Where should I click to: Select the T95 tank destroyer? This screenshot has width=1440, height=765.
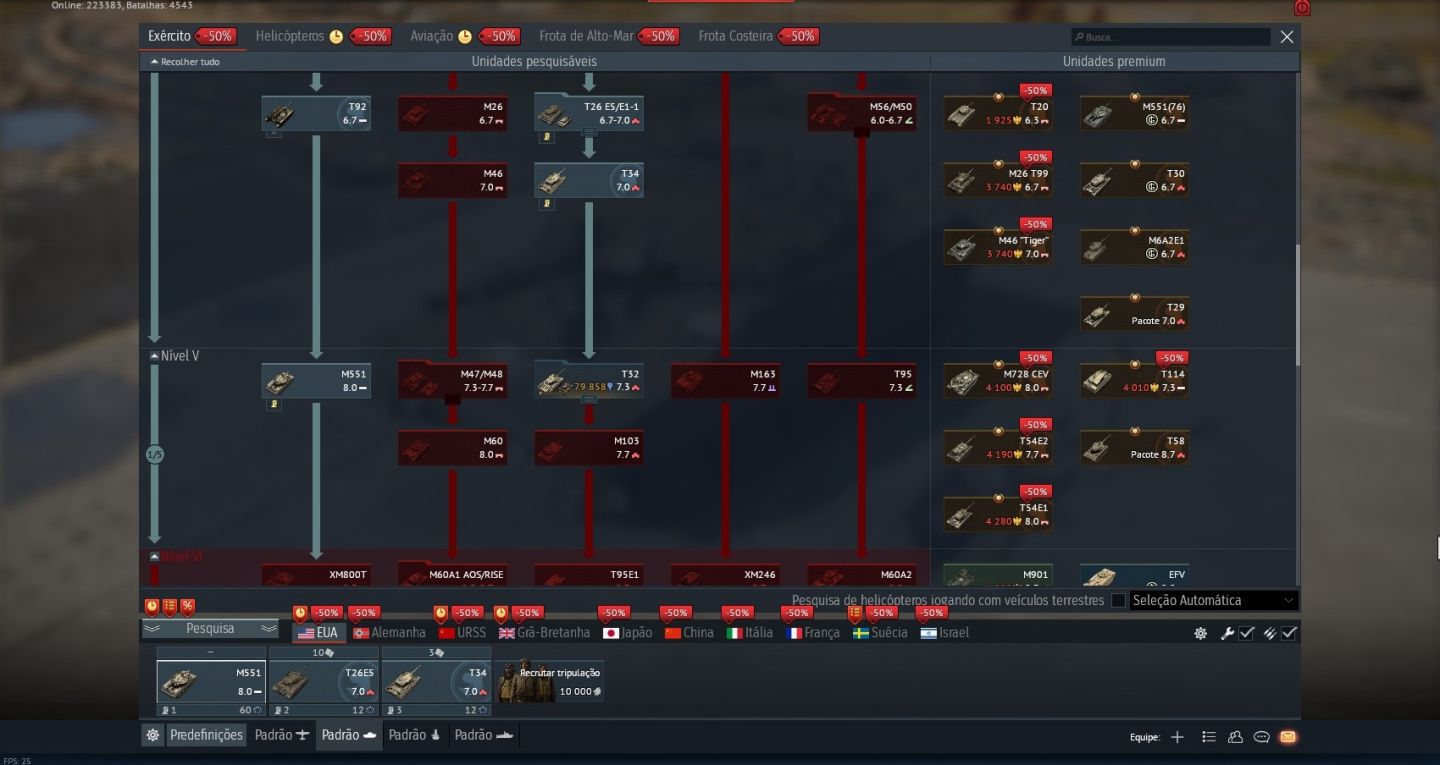862,381
